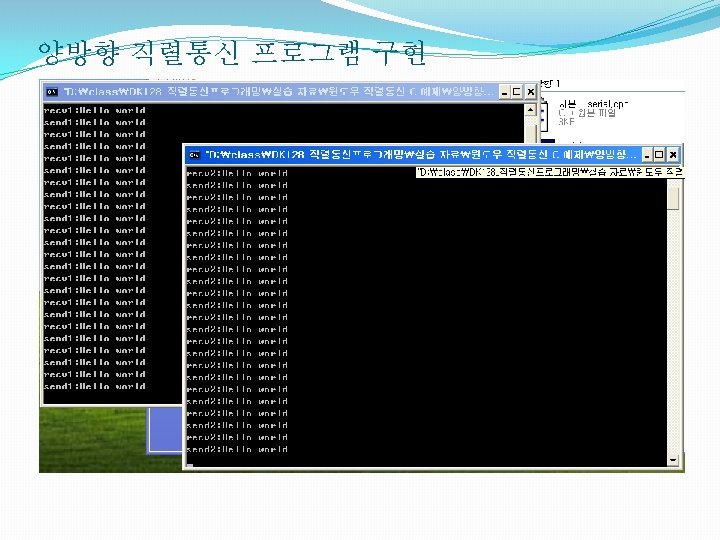Click scroll-up arrow in back console window
The image size is (720, 540).
[530, 110]
